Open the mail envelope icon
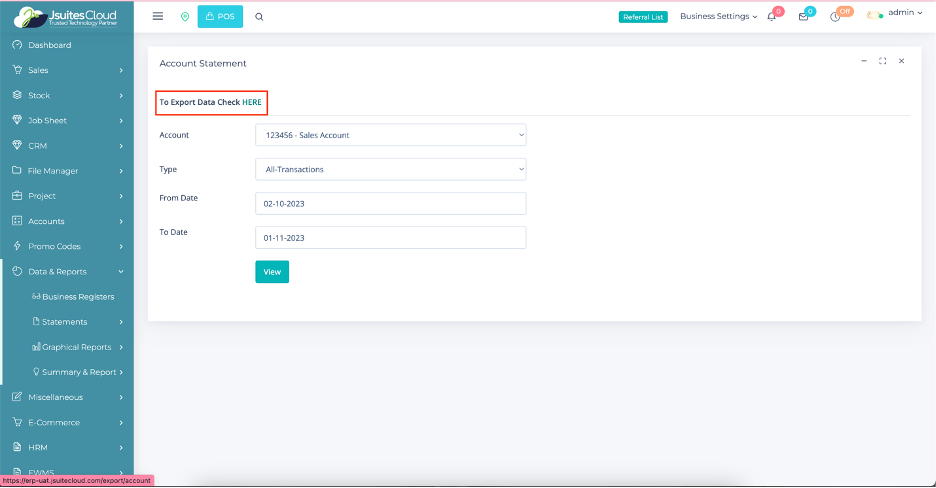The width and height of the screenshot is (936, 488). [x=803, y=17]
